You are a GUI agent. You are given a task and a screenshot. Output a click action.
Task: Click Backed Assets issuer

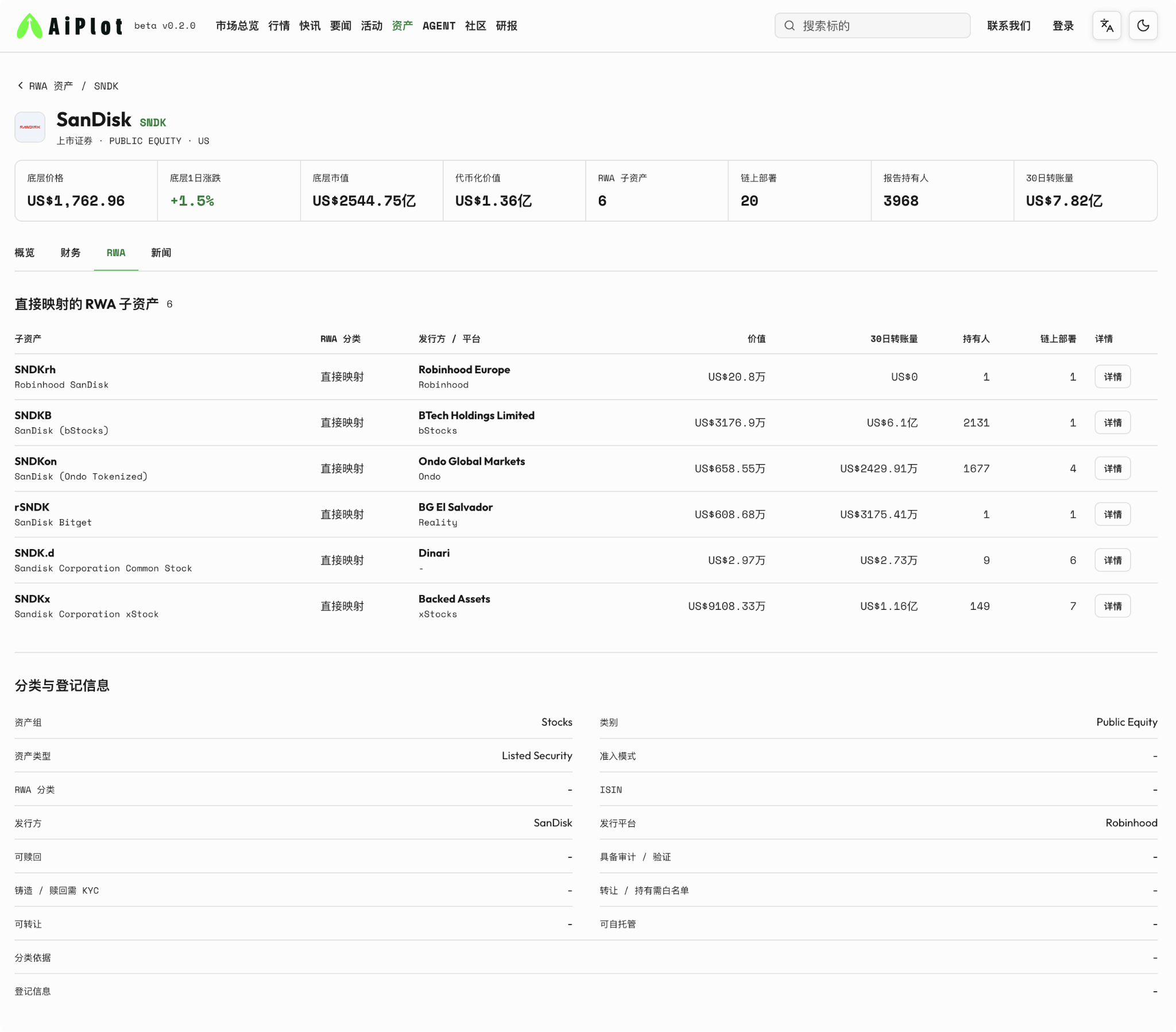coord(455,599)
